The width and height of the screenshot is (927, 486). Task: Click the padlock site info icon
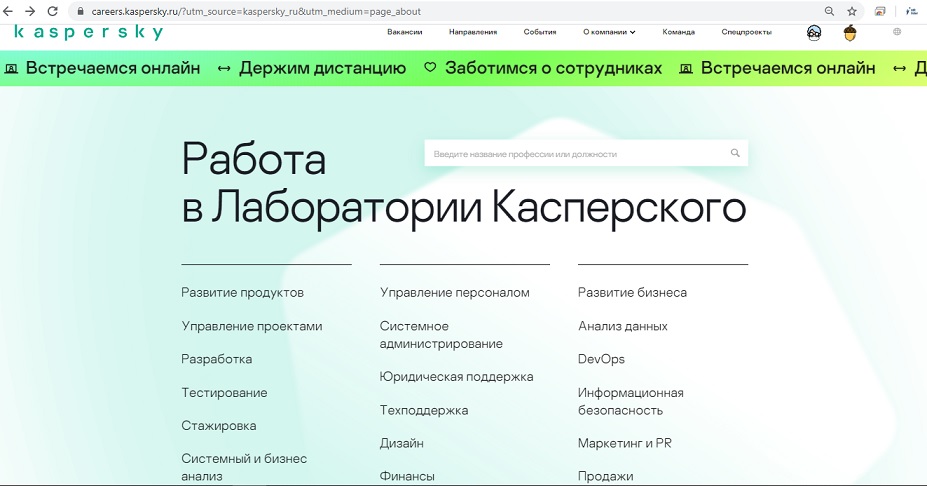click(81, 11)
